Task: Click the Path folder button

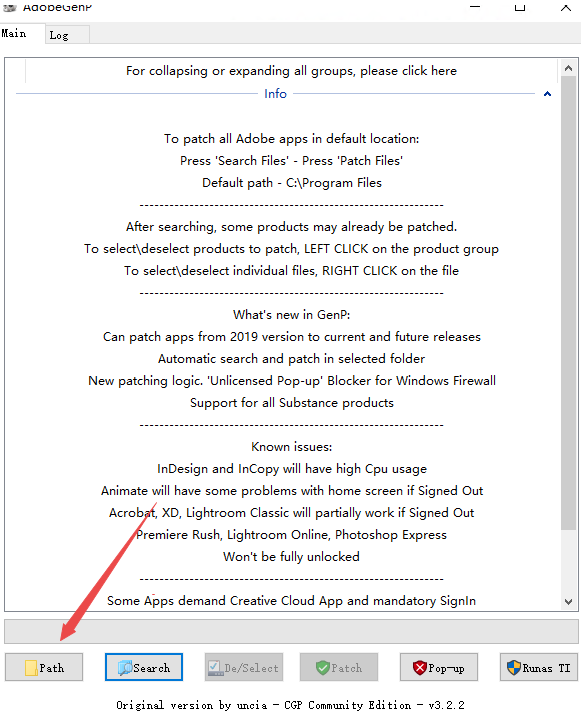Action: click(x=44, y=667)
